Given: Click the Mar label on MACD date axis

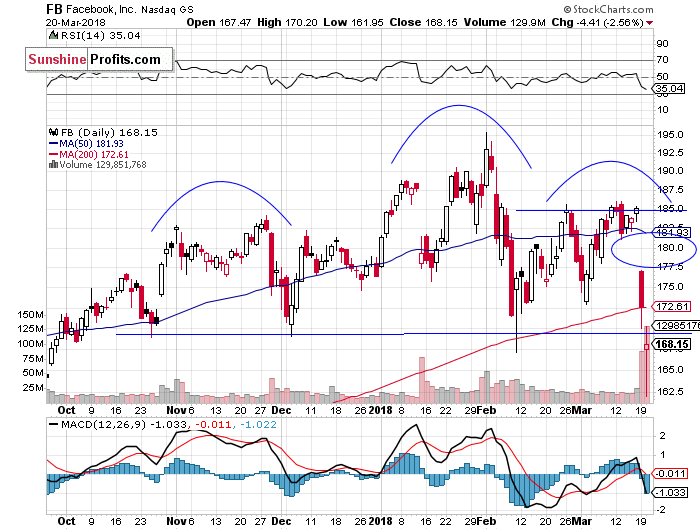Looking at the screenshot, I should (x=582, y=521).
